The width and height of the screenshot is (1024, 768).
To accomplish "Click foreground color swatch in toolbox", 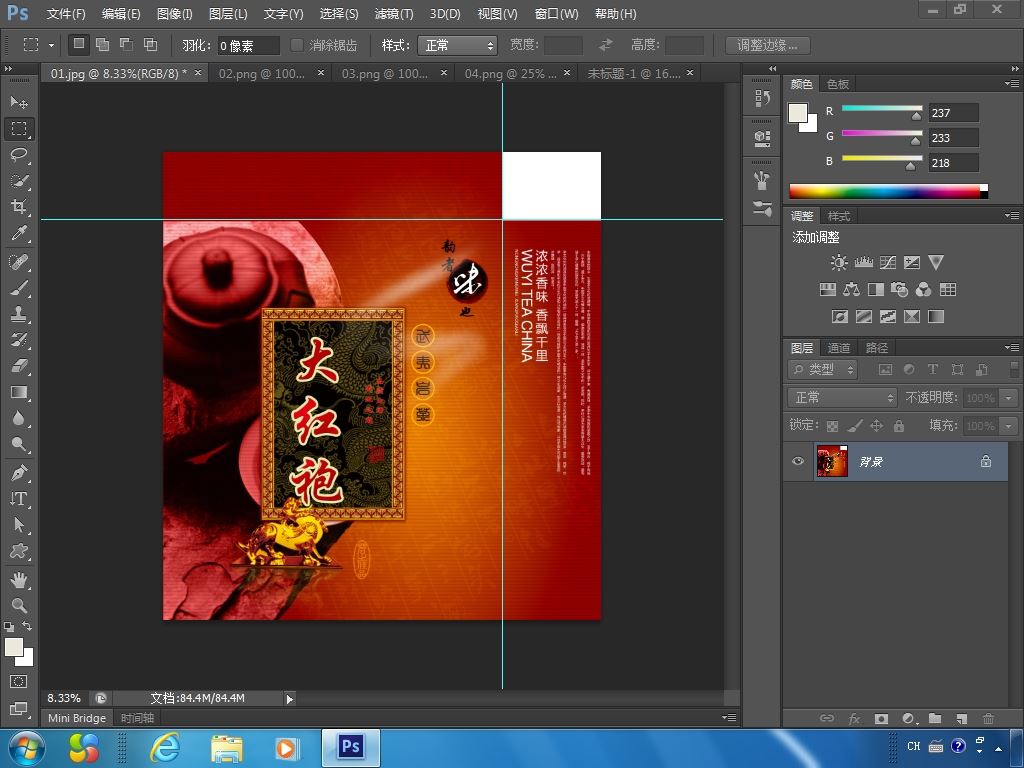I will coord(14,647).
